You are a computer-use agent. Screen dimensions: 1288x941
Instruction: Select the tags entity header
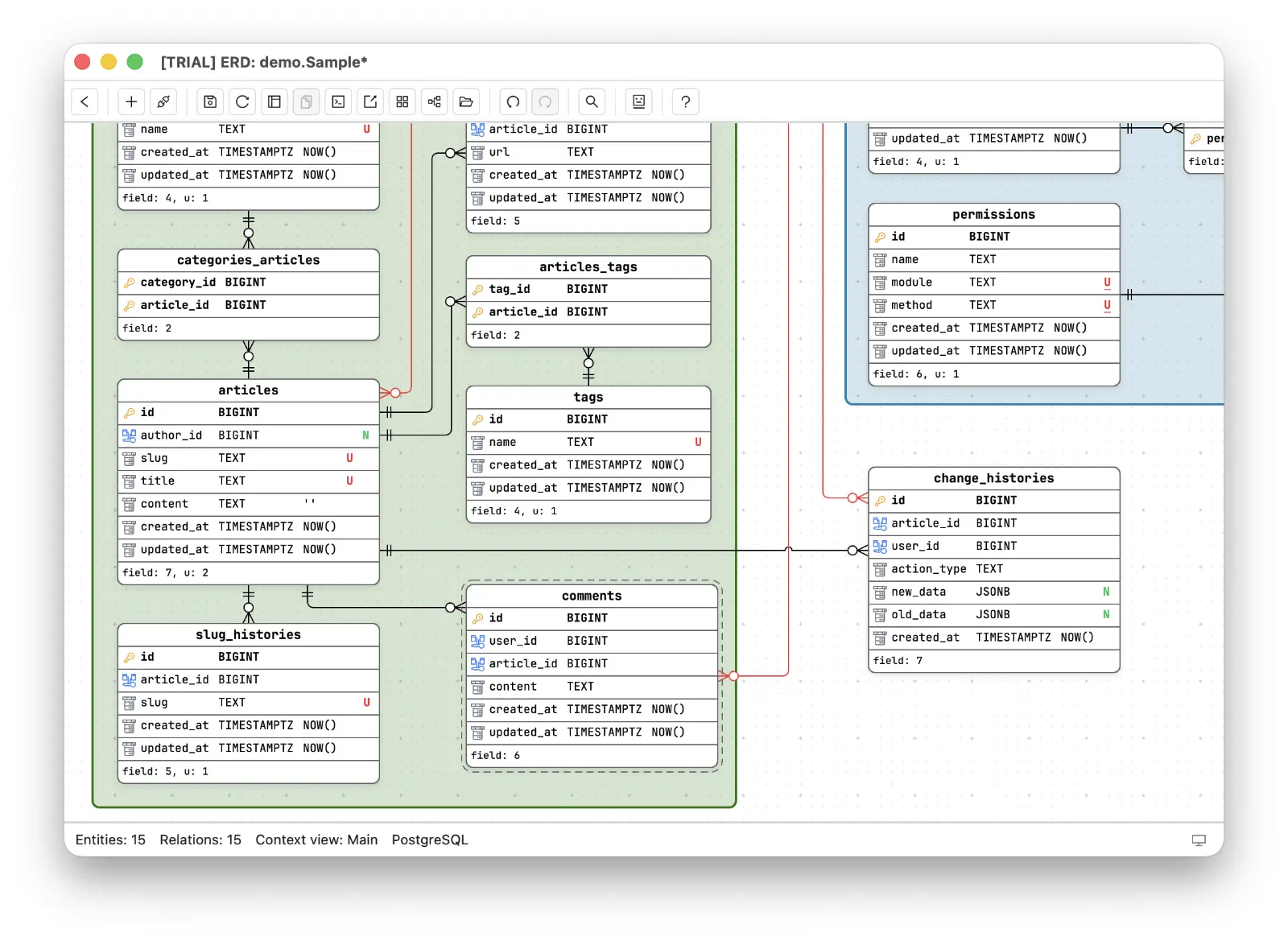click(x=588, y=398)
